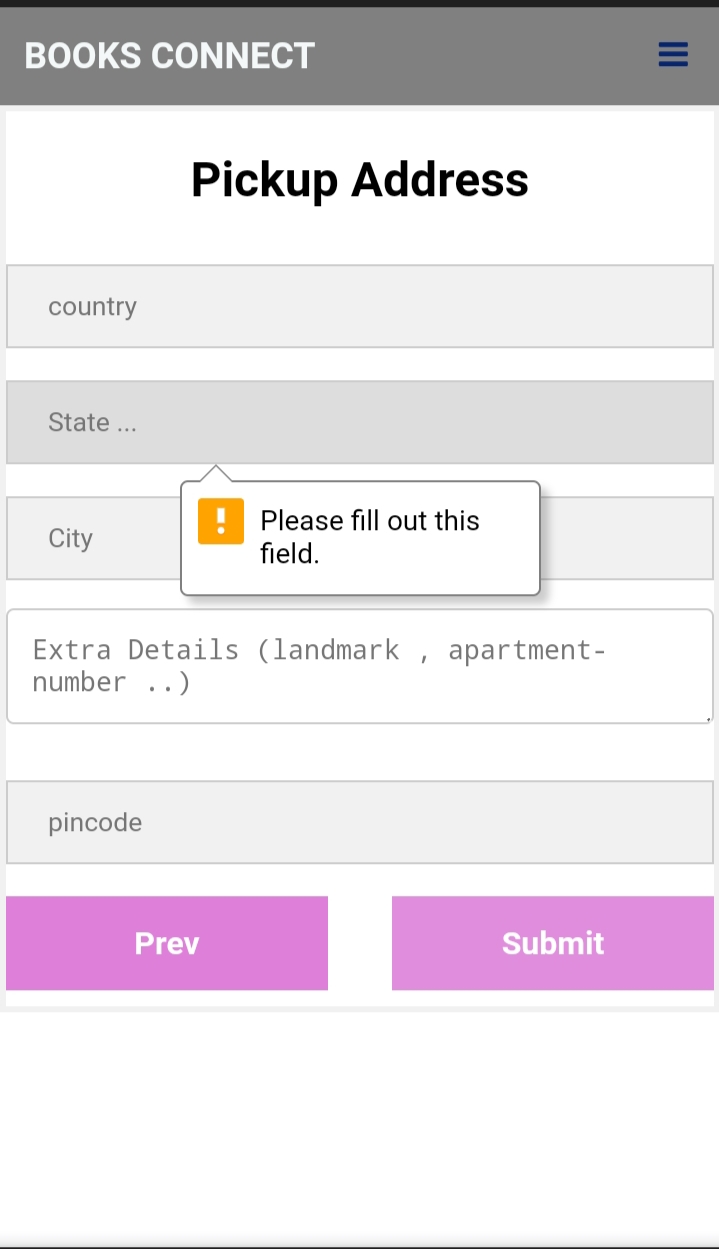The width and height of the screenshot is (719, 1249).
Task: Open the hamburger menu icon
Action: (x=673, y=55)
